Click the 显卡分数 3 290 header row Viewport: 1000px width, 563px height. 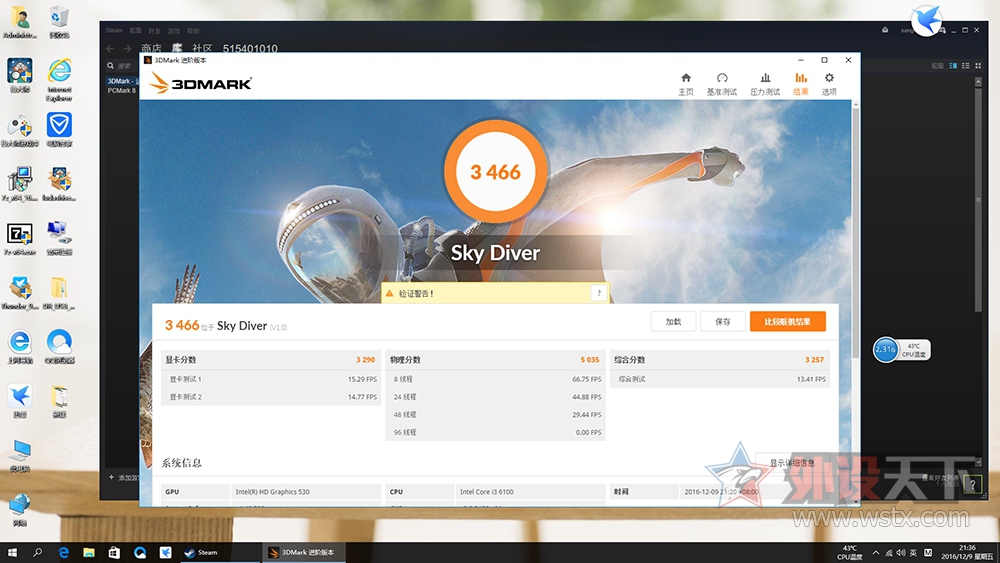click(x=270, y=360)
